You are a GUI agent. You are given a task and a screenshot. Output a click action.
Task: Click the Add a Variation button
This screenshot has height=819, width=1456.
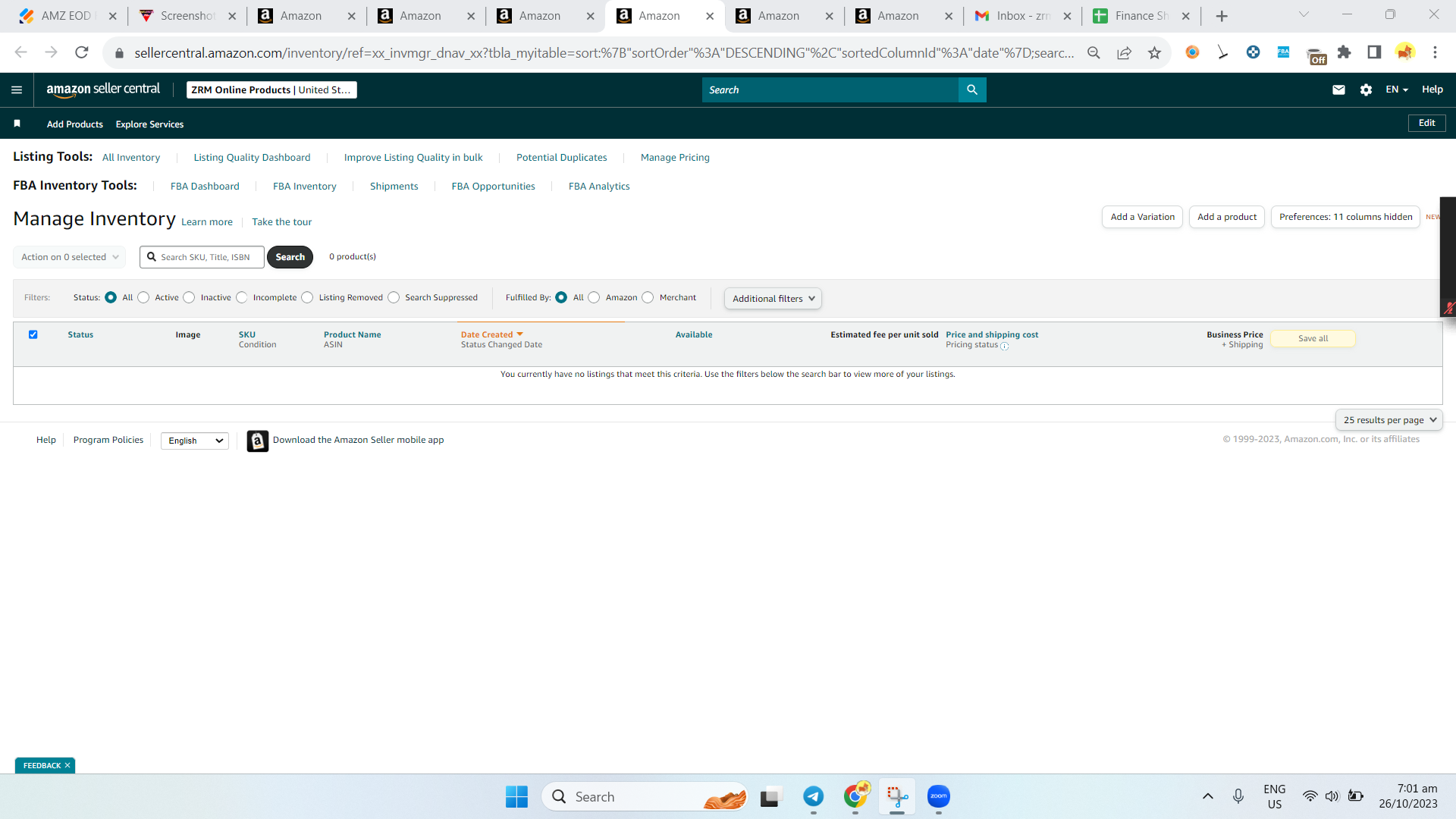1142,217
